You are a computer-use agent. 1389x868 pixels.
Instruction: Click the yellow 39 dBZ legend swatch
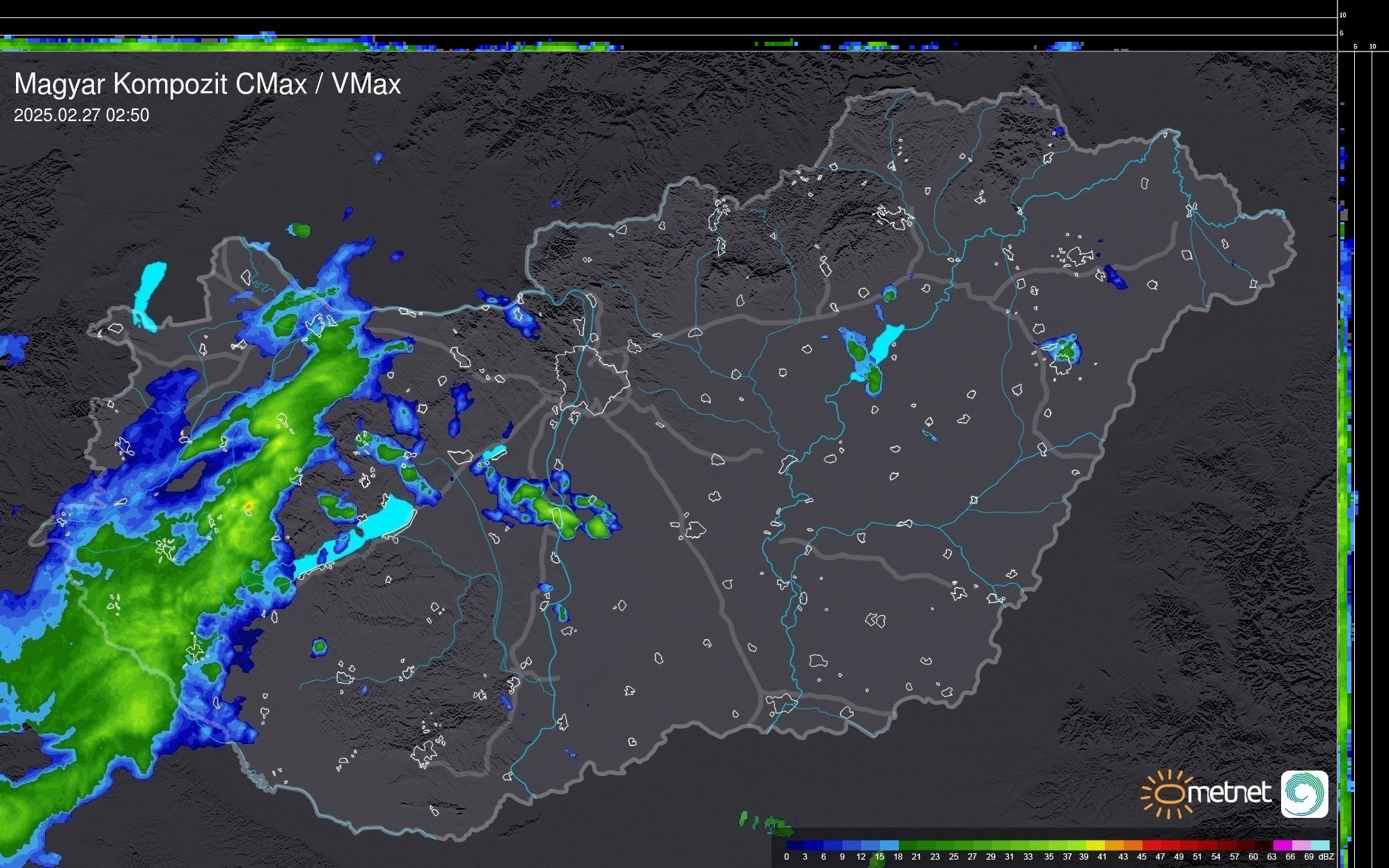pyautogui.click(x=1094, y=845)
